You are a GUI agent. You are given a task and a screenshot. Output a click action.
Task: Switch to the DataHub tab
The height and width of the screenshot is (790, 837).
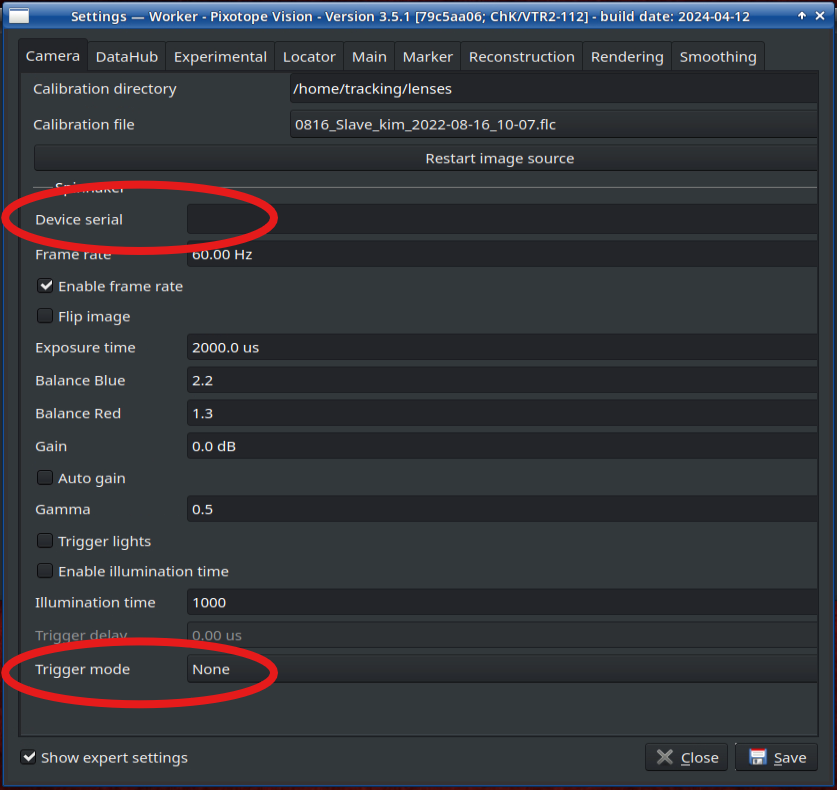coord(125,57)
